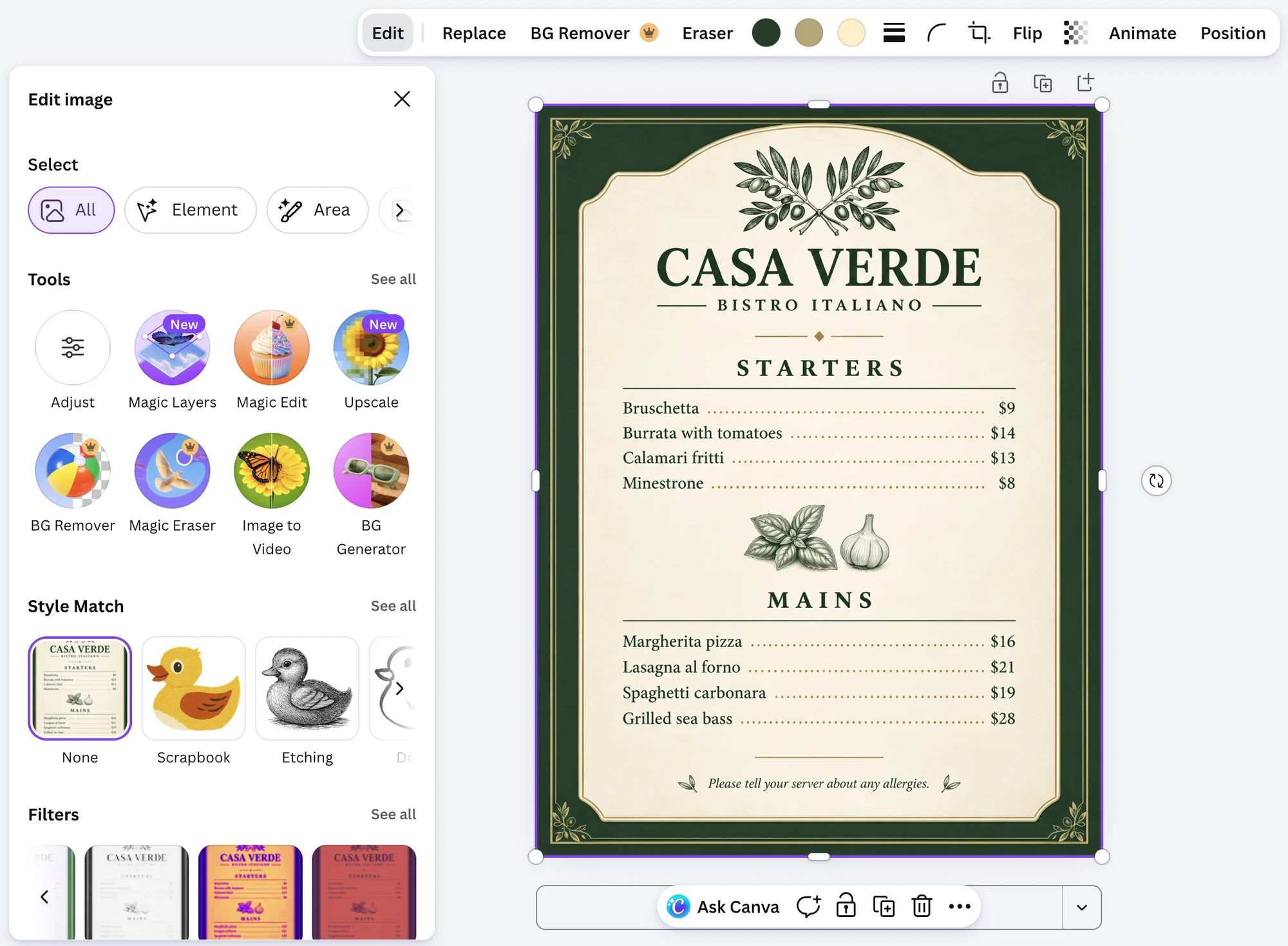This screenshot has height=946, width=1288.
Task: Pick the cream color swatch
Action: [851, 33]
